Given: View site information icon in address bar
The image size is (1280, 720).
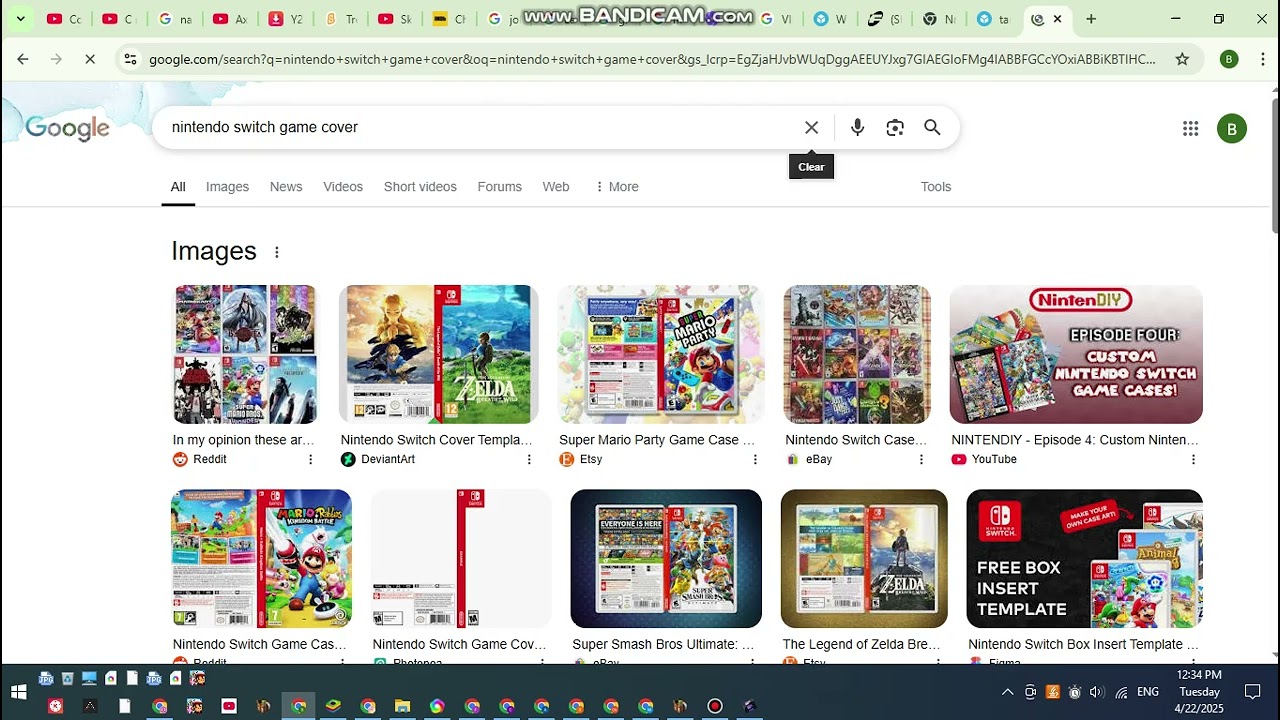Looking at the screenshot, I should point(130,59).
